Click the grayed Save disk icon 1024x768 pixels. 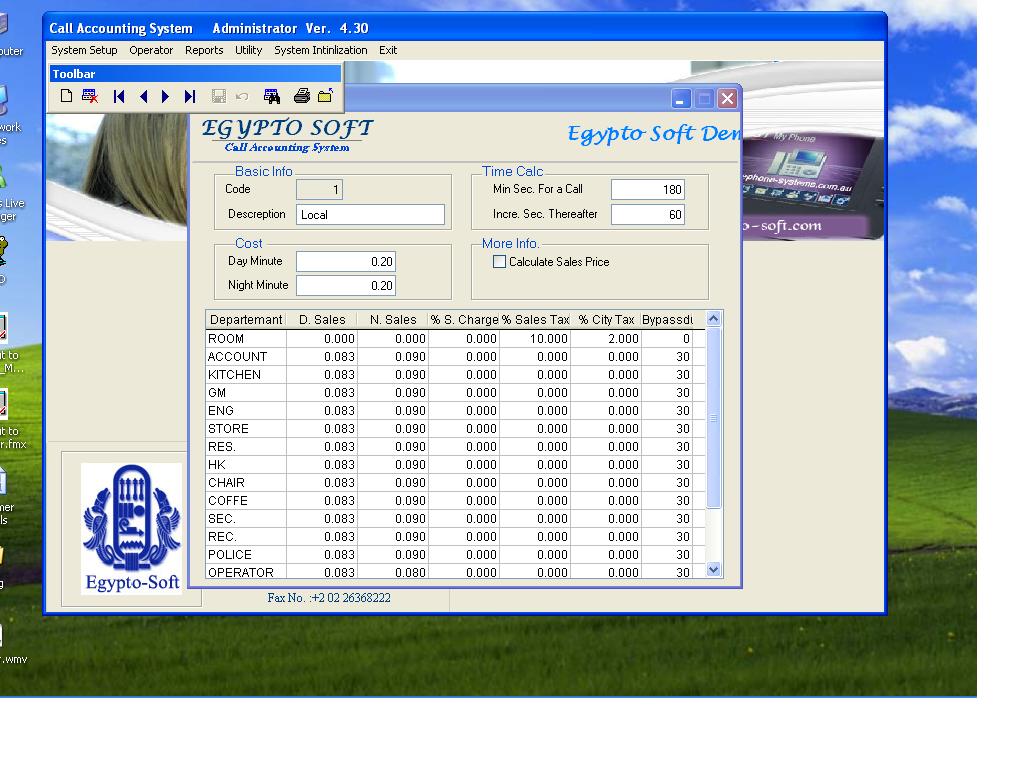pyautogui.click(x=219, y=97)
